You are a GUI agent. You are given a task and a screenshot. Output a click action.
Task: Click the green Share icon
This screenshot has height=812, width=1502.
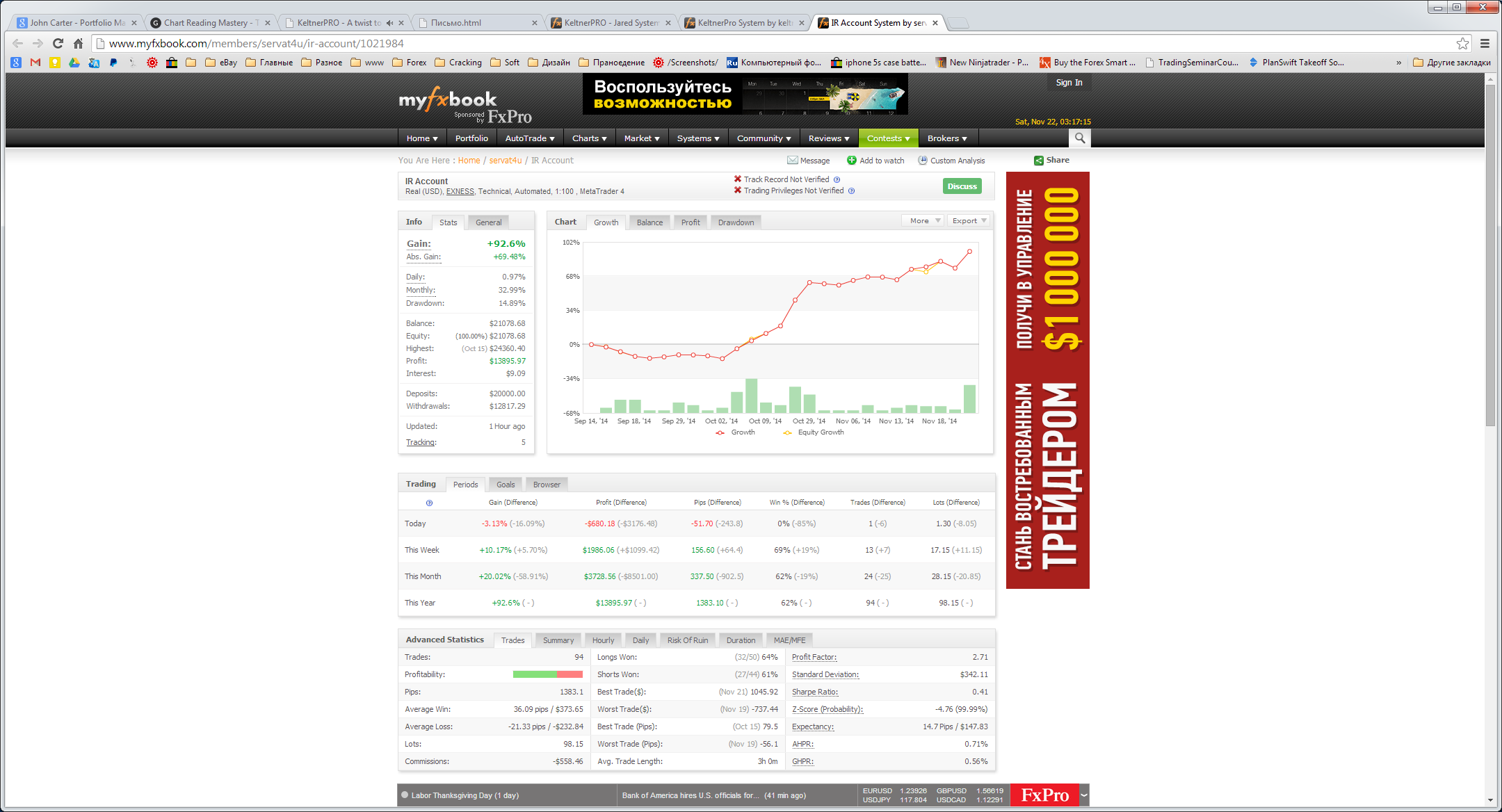click(1038, 161)
